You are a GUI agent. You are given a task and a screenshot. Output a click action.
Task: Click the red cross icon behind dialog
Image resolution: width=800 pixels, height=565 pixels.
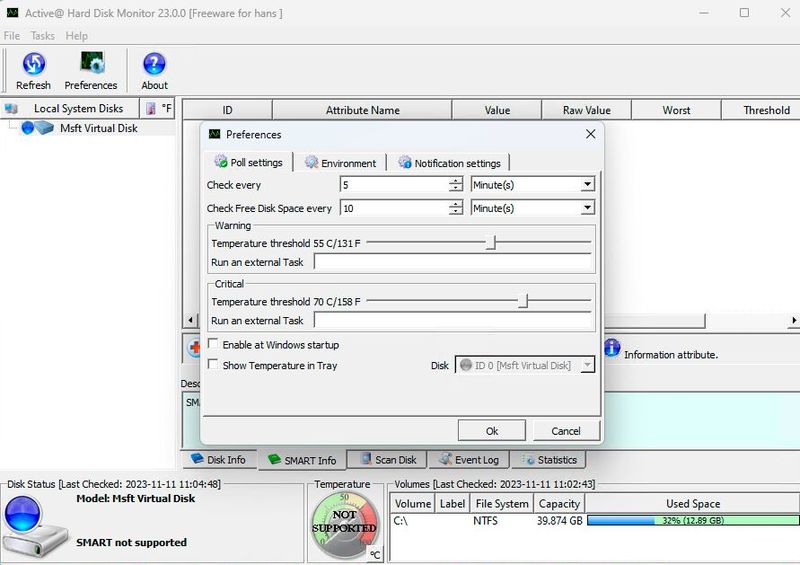click(x=194, y=349)
